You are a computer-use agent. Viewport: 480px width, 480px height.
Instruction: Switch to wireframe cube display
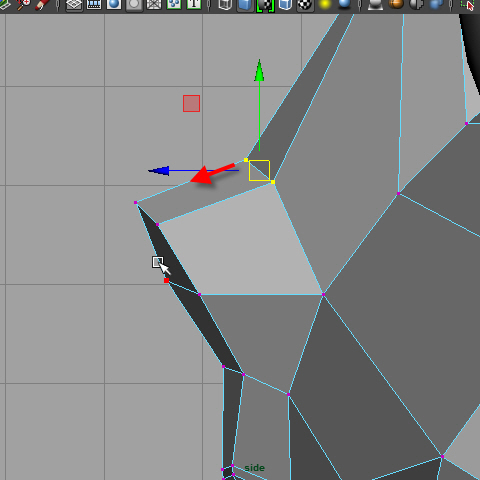[225, 4]
